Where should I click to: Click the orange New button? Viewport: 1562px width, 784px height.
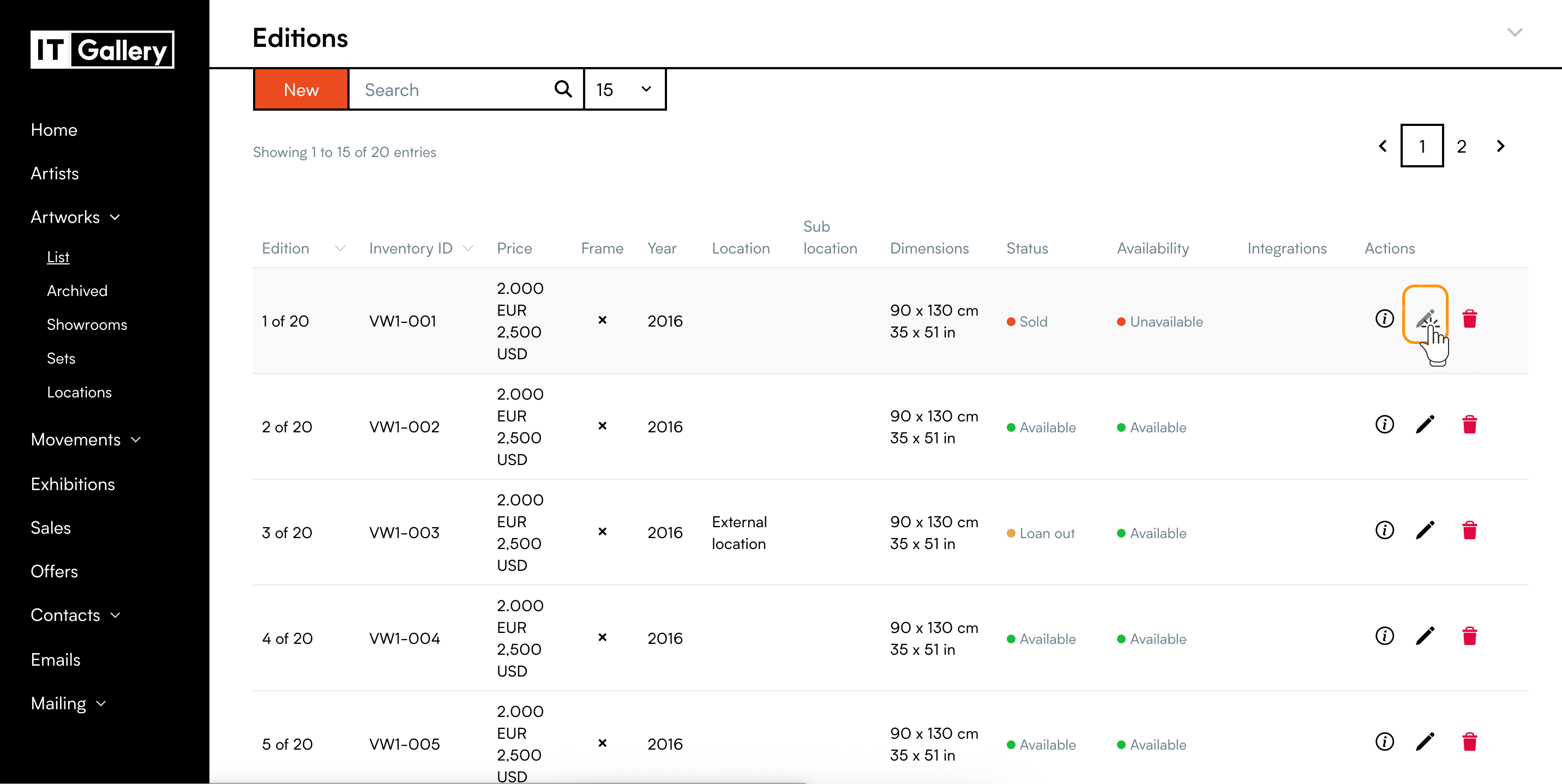pos(301,90)
